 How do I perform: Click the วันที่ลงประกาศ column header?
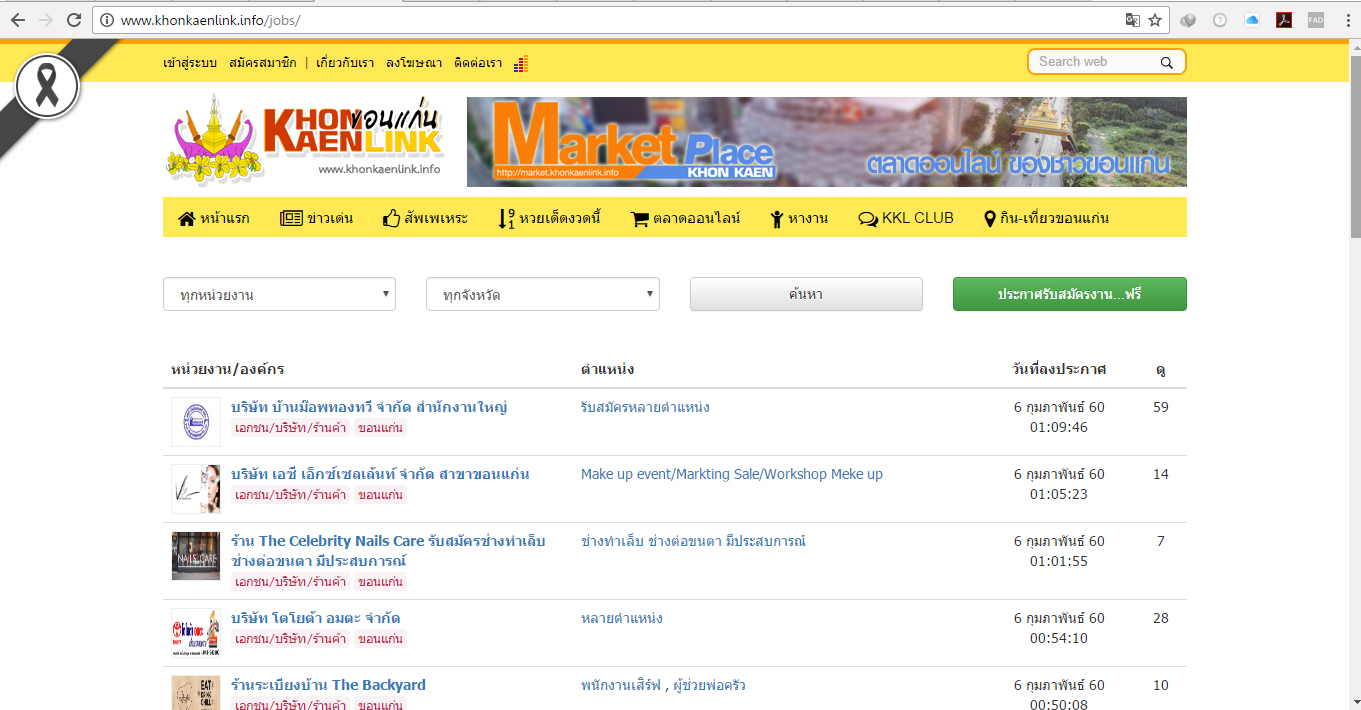pos(1059,369)
